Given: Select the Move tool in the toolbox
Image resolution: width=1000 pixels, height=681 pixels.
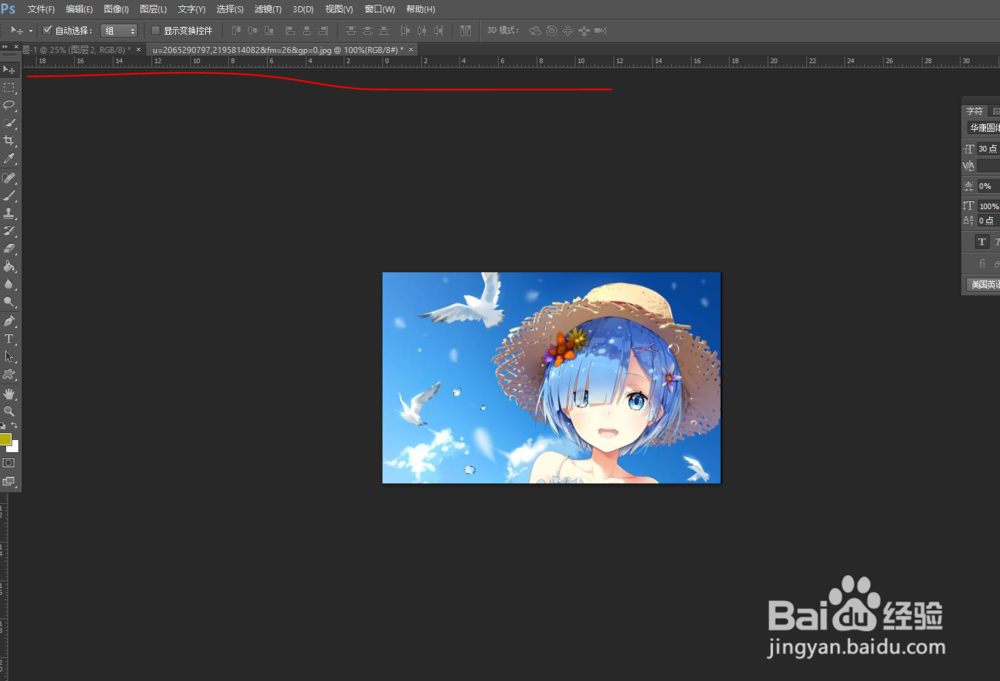Looking at the screenshot, I should tap(9, 70).
